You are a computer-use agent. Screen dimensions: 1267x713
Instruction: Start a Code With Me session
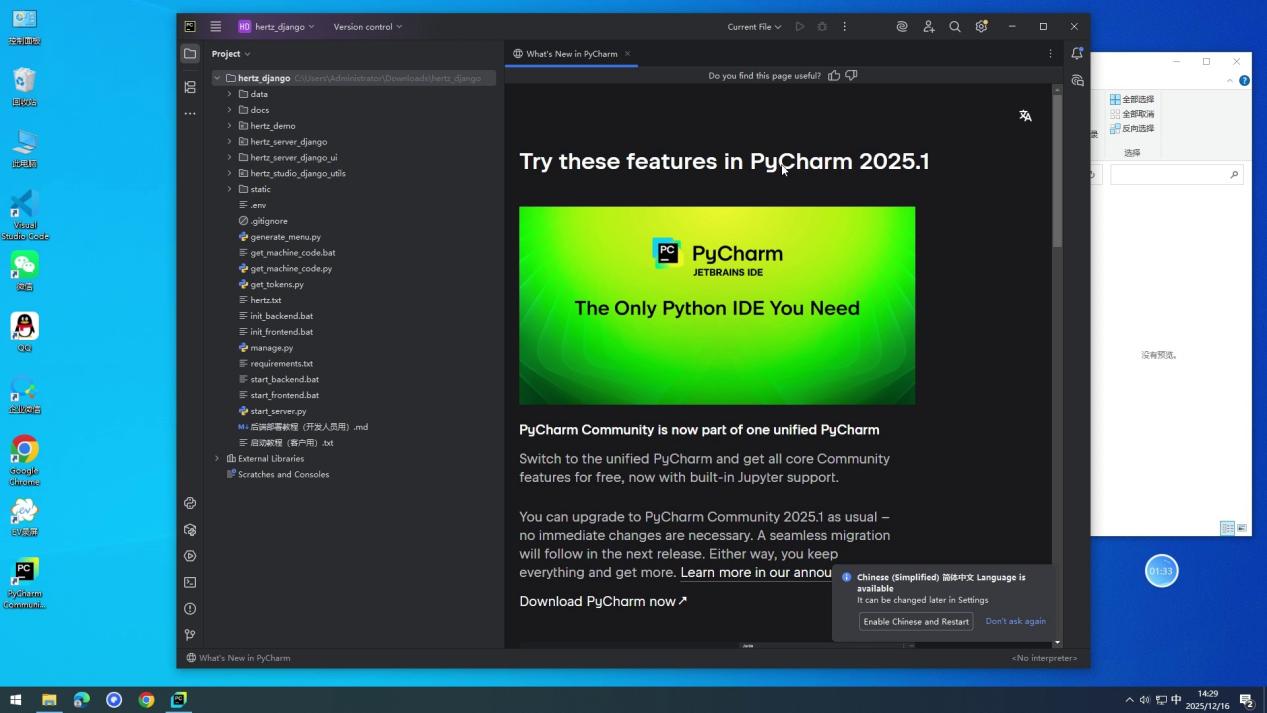point(928,26)
